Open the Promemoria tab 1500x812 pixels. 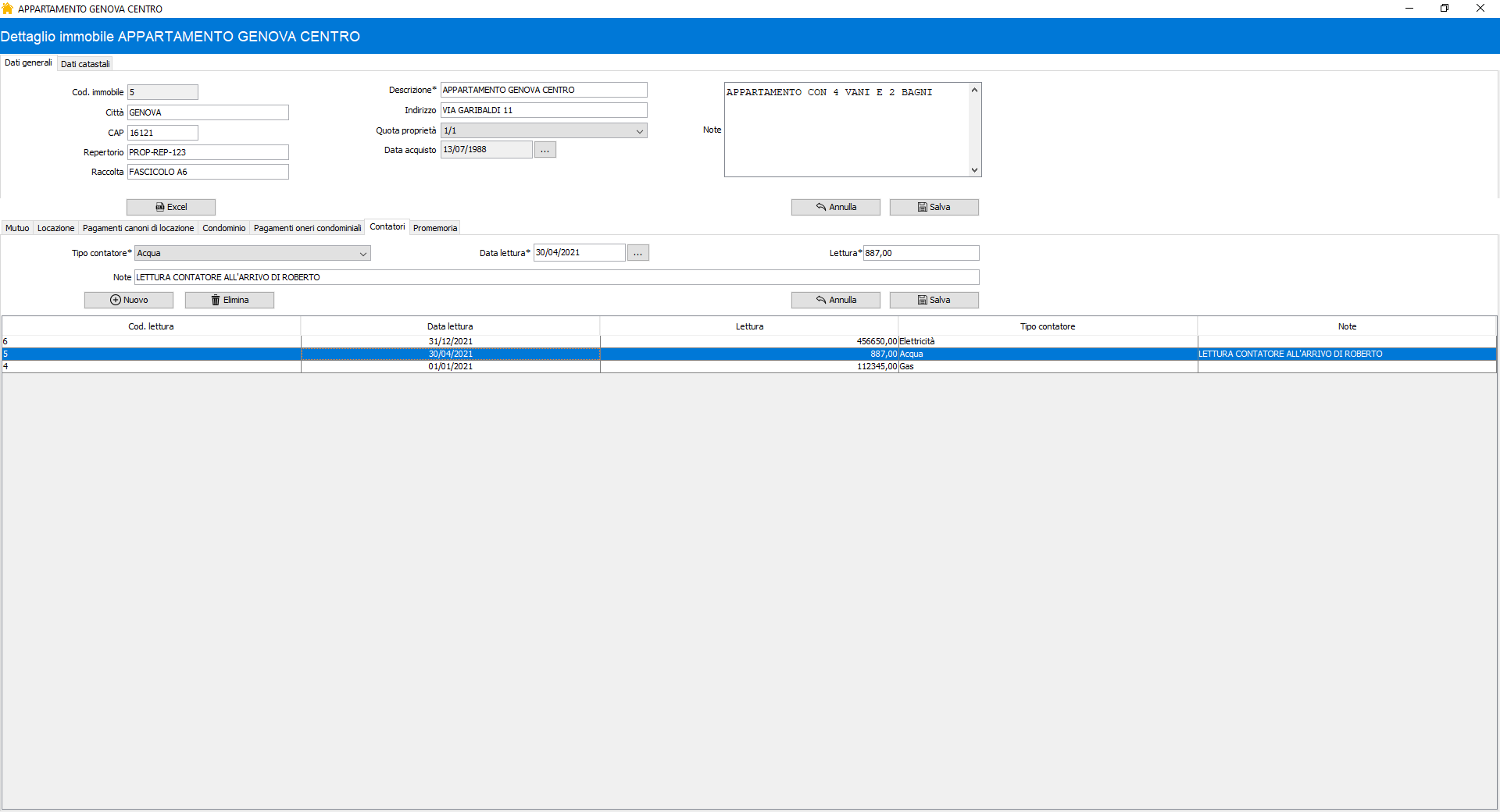[435, 228]
